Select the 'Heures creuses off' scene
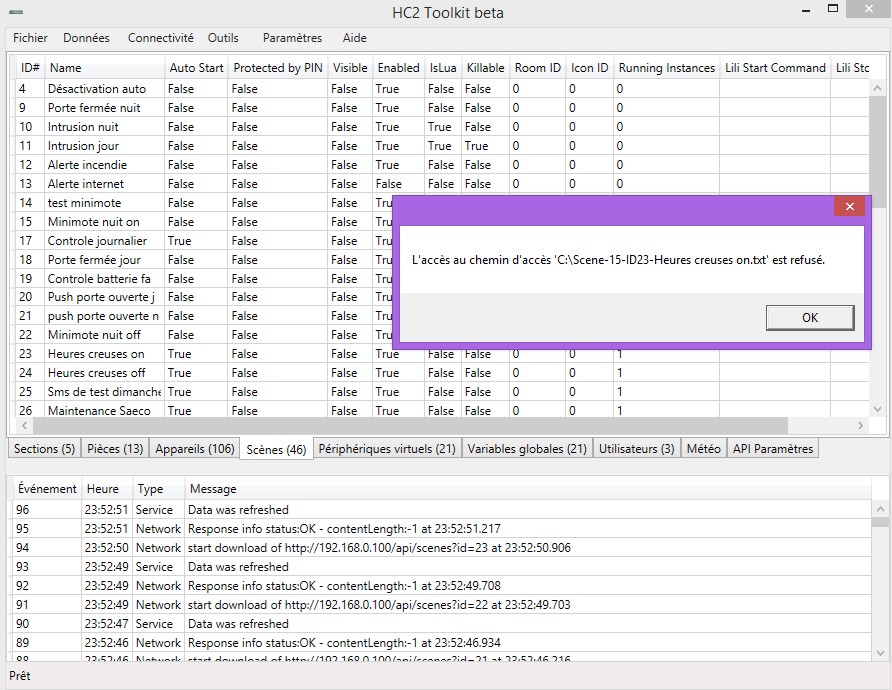The width and height of the screenshot is (892, 690). [443, 373]
